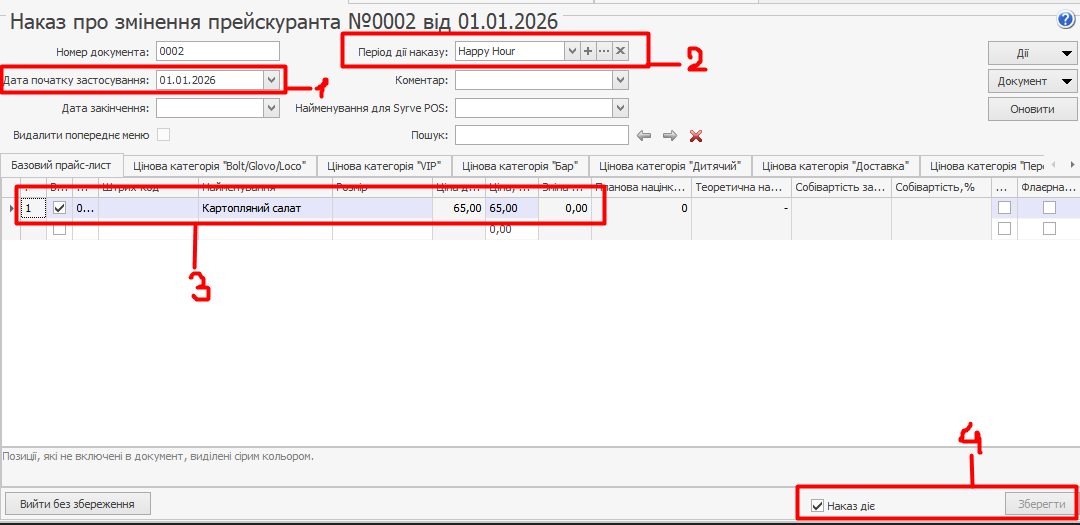Enable 'Видалити попереднє меню' checkbox
Viewport: 1080px width, 525px height.
[163, 134]
